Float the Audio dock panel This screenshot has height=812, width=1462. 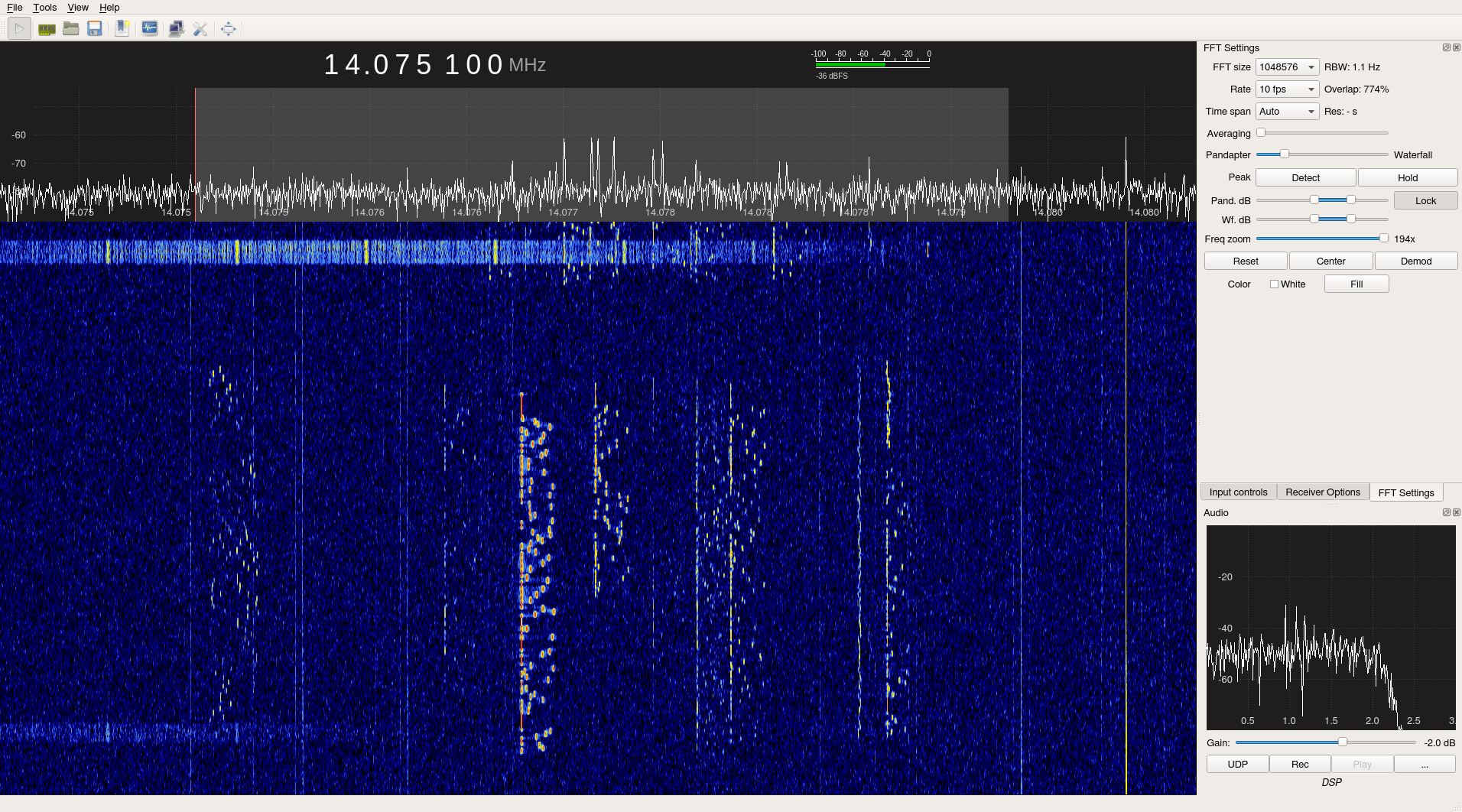(1446, 512)
